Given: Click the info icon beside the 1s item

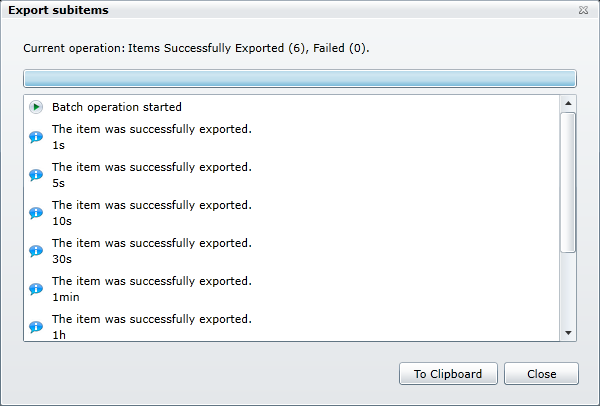Looking at the screenshot, I should pyautogui.click(x=36, y=137).
